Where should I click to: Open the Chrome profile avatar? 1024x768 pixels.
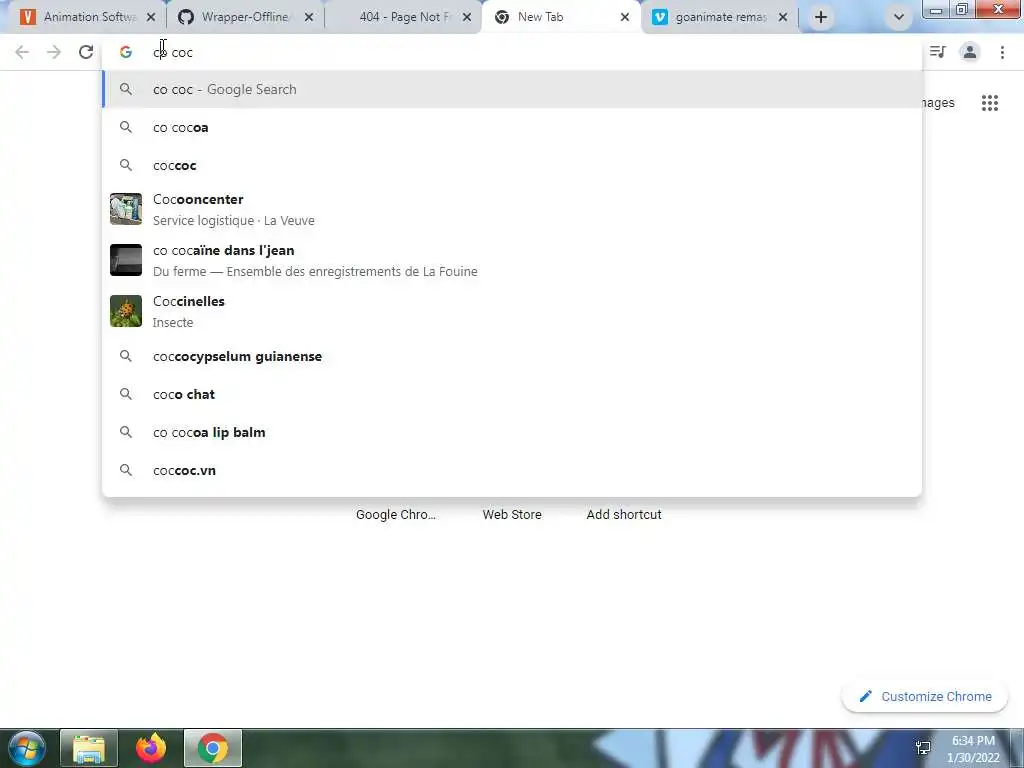tap(970, 52)
